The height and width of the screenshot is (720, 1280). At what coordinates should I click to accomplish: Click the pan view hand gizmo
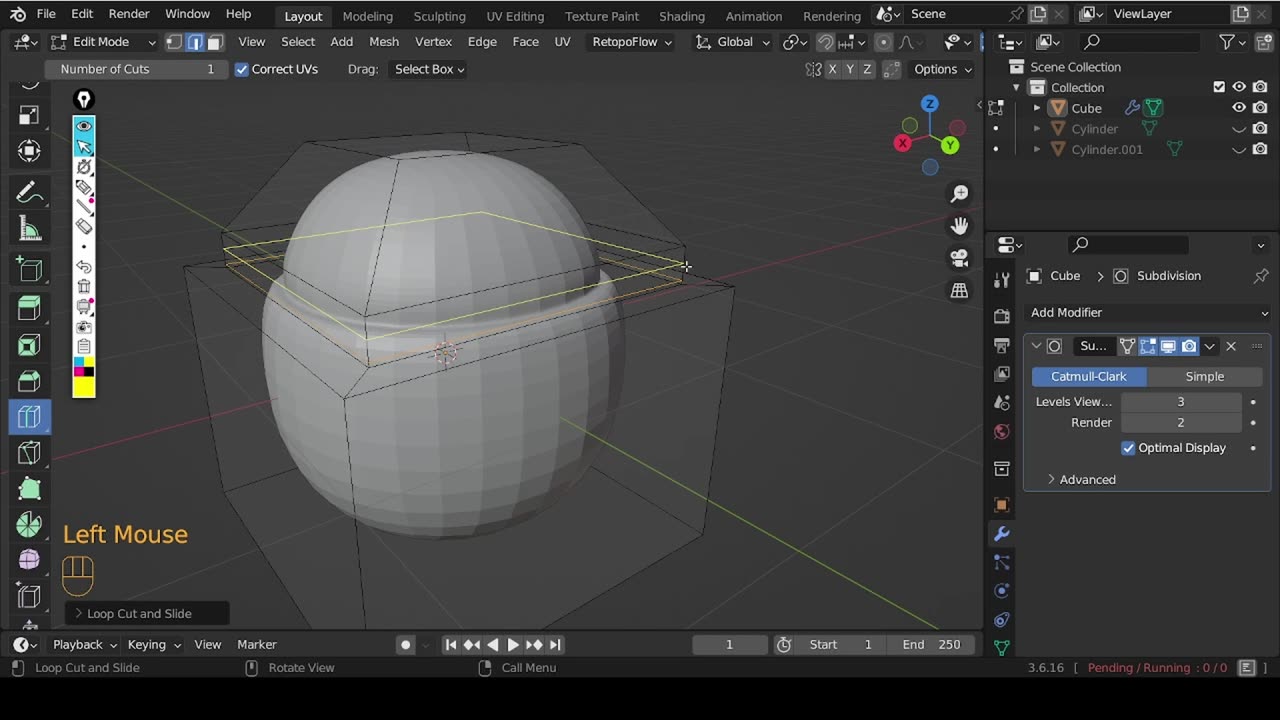(960, 226)
